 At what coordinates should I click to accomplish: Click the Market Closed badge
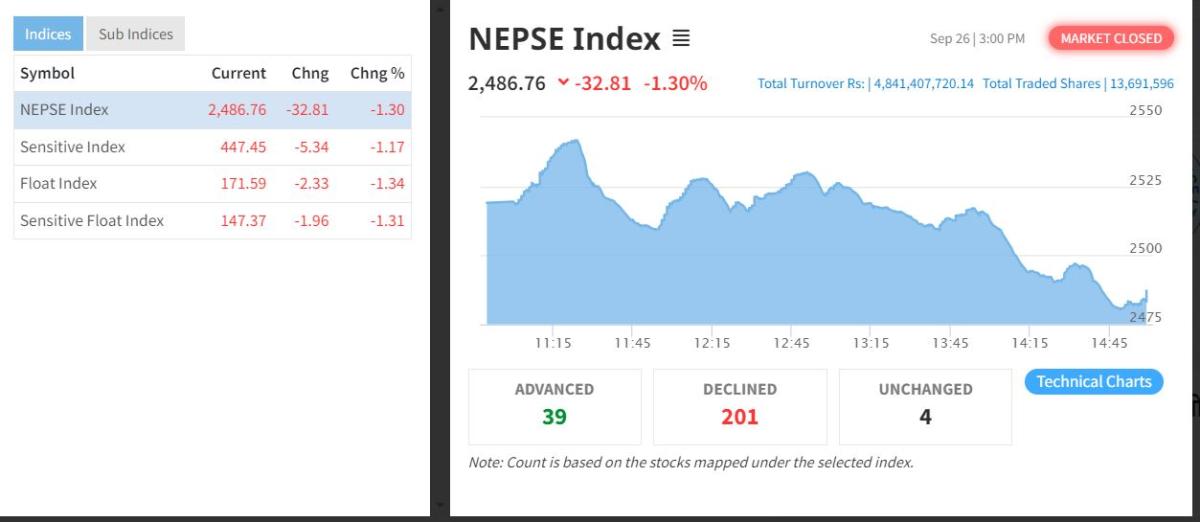1111,38
